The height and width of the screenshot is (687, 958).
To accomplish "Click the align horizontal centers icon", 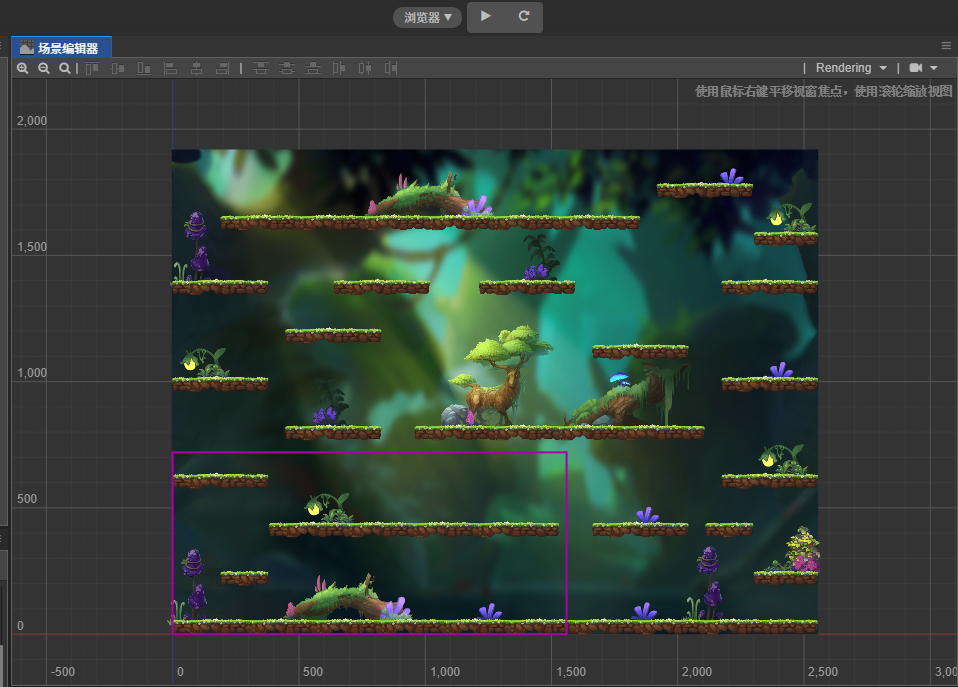I will (197, 68).
